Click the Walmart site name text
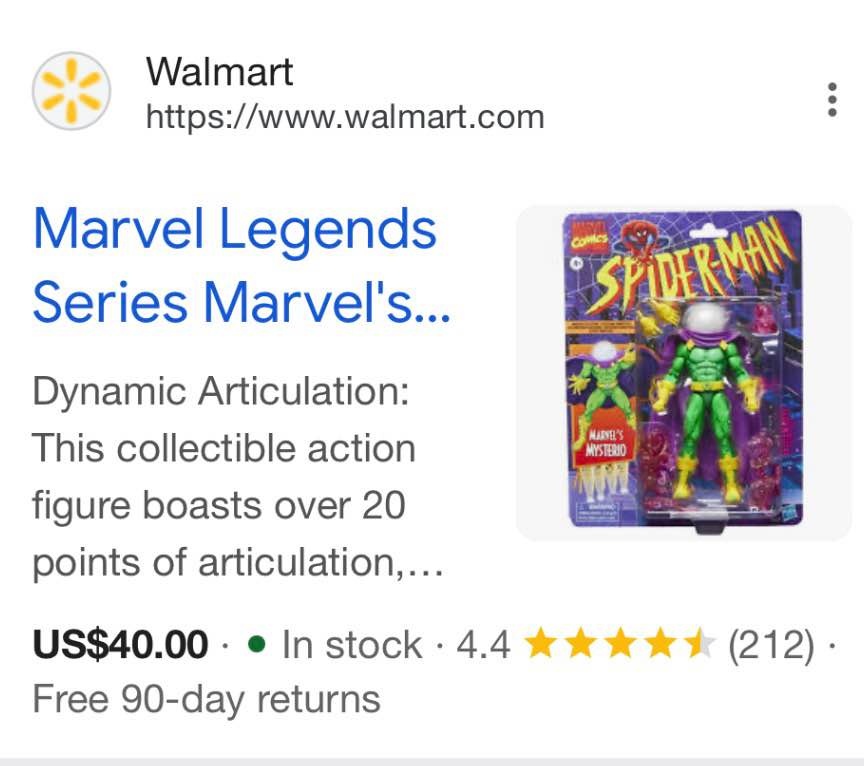864x766 pixels. tap(219, 72)
